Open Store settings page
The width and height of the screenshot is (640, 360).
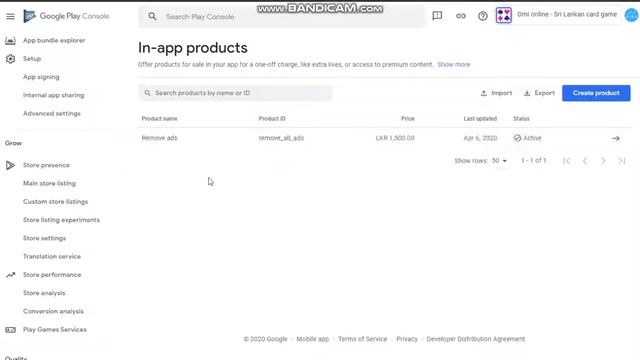click(44, 238)
